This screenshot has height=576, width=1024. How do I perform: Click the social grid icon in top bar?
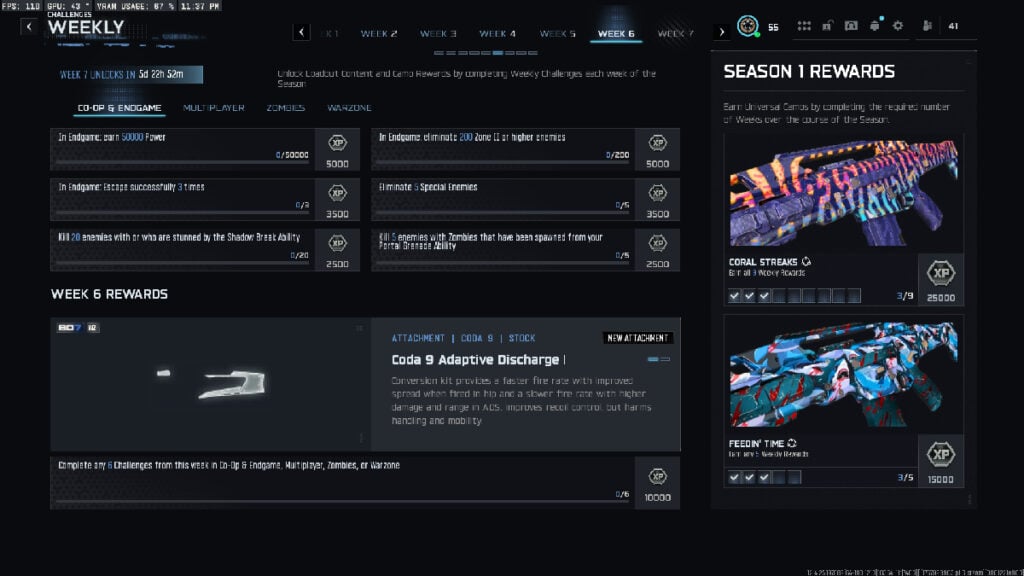(x=804, y=25)
